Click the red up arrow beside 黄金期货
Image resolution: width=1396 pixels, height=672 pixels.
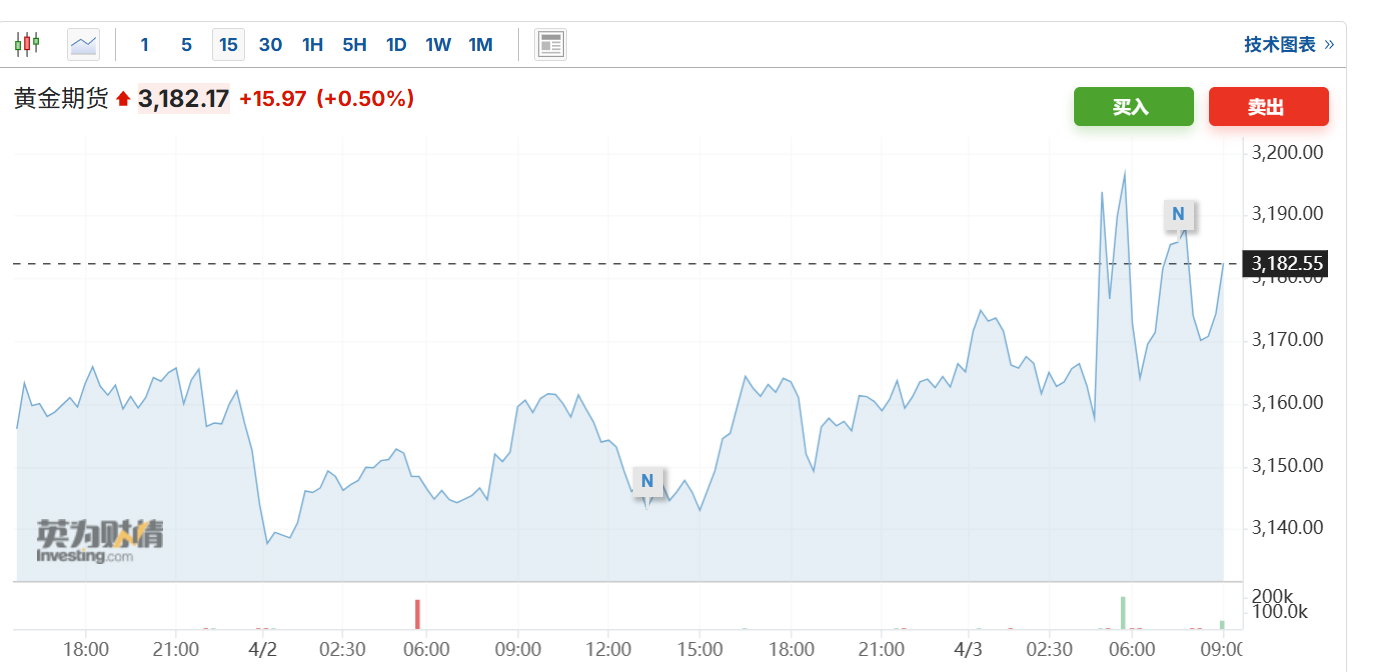tap(123, 99)
